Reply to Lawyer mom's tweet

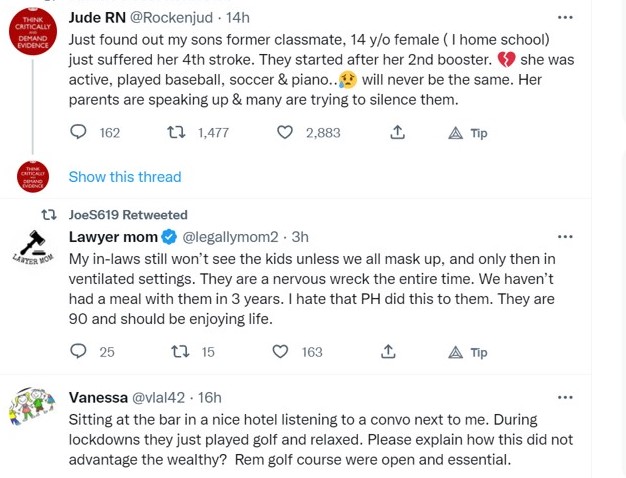(x=79, y=351)
